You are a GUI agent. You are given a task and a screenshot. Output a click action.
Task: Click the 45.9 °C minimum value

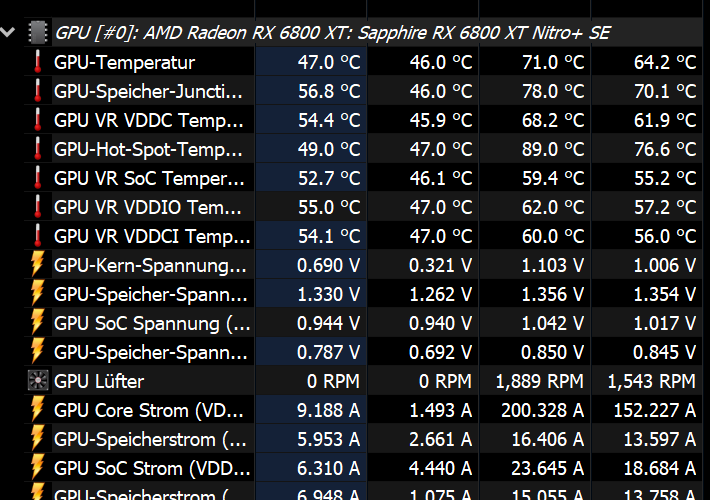(441, 120)
